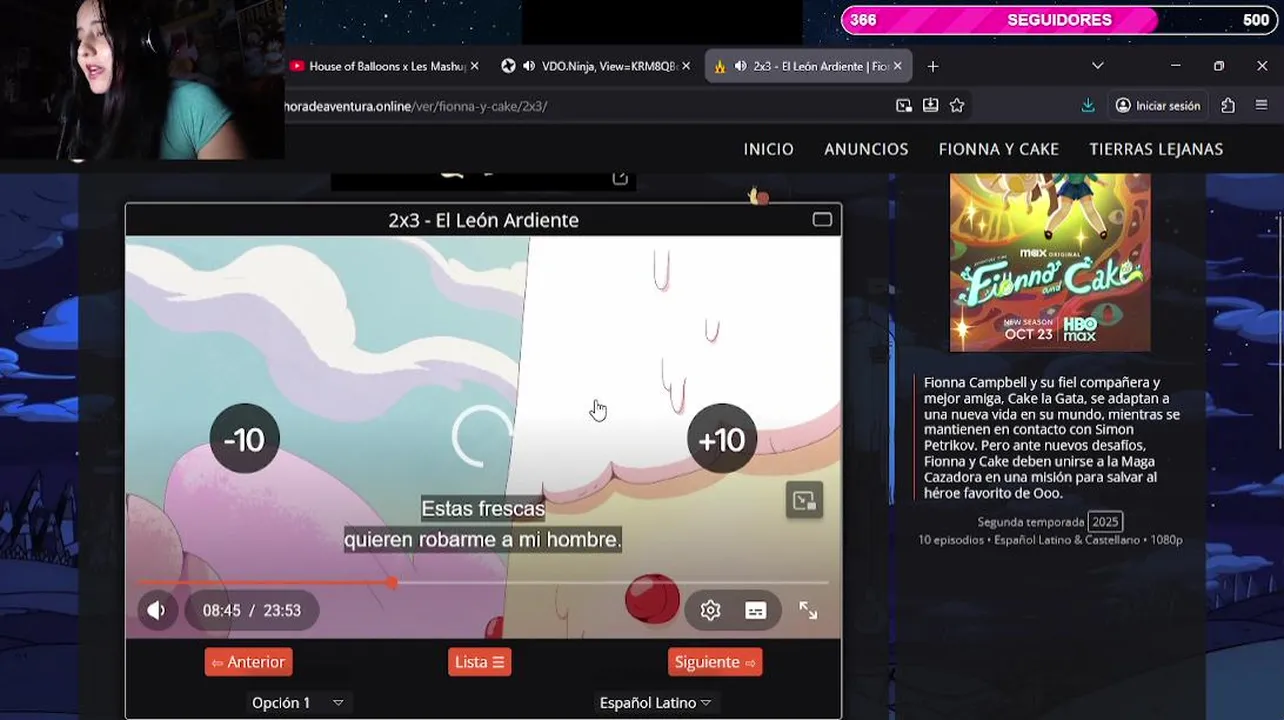This screenshot has width=1284, height=720.
Task: Expand the Opción 1 server dropdown
Action: pos(297,703)
